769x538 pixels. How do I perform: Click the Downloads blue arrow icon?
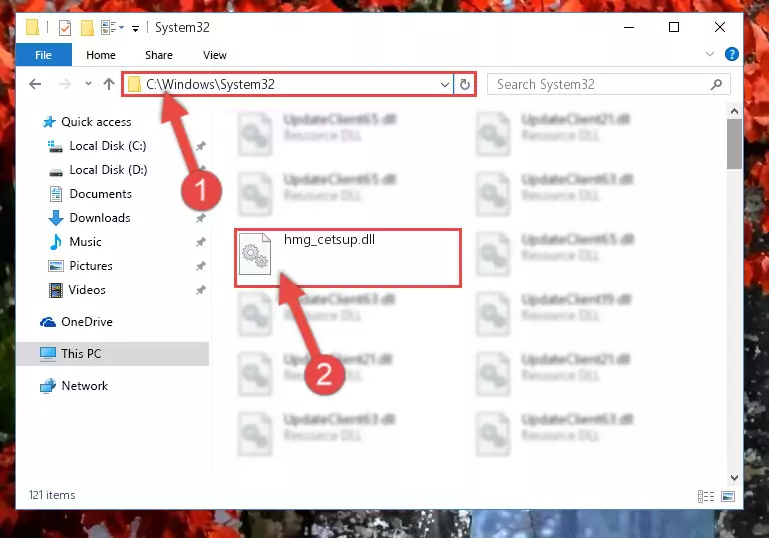point(56,218)
